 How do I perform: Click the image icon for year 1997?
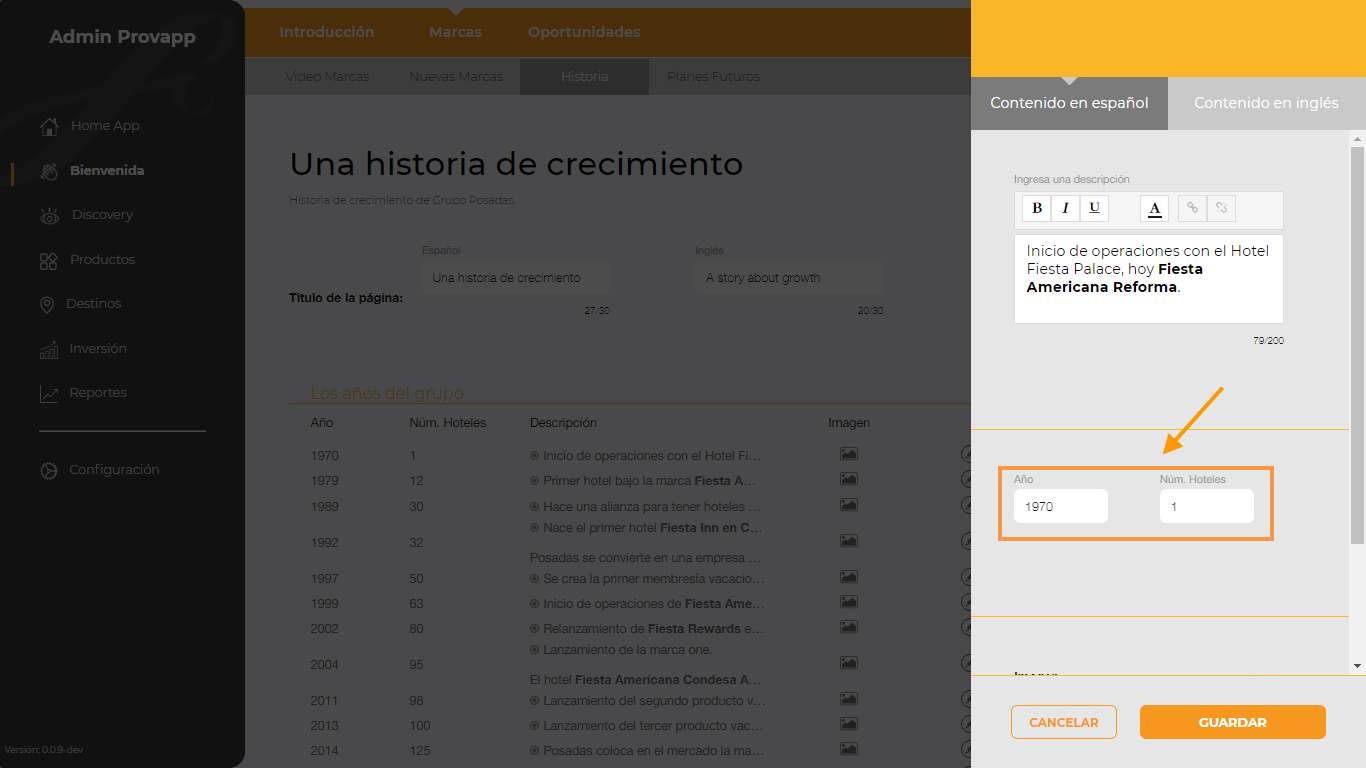(x=849, y=577)
